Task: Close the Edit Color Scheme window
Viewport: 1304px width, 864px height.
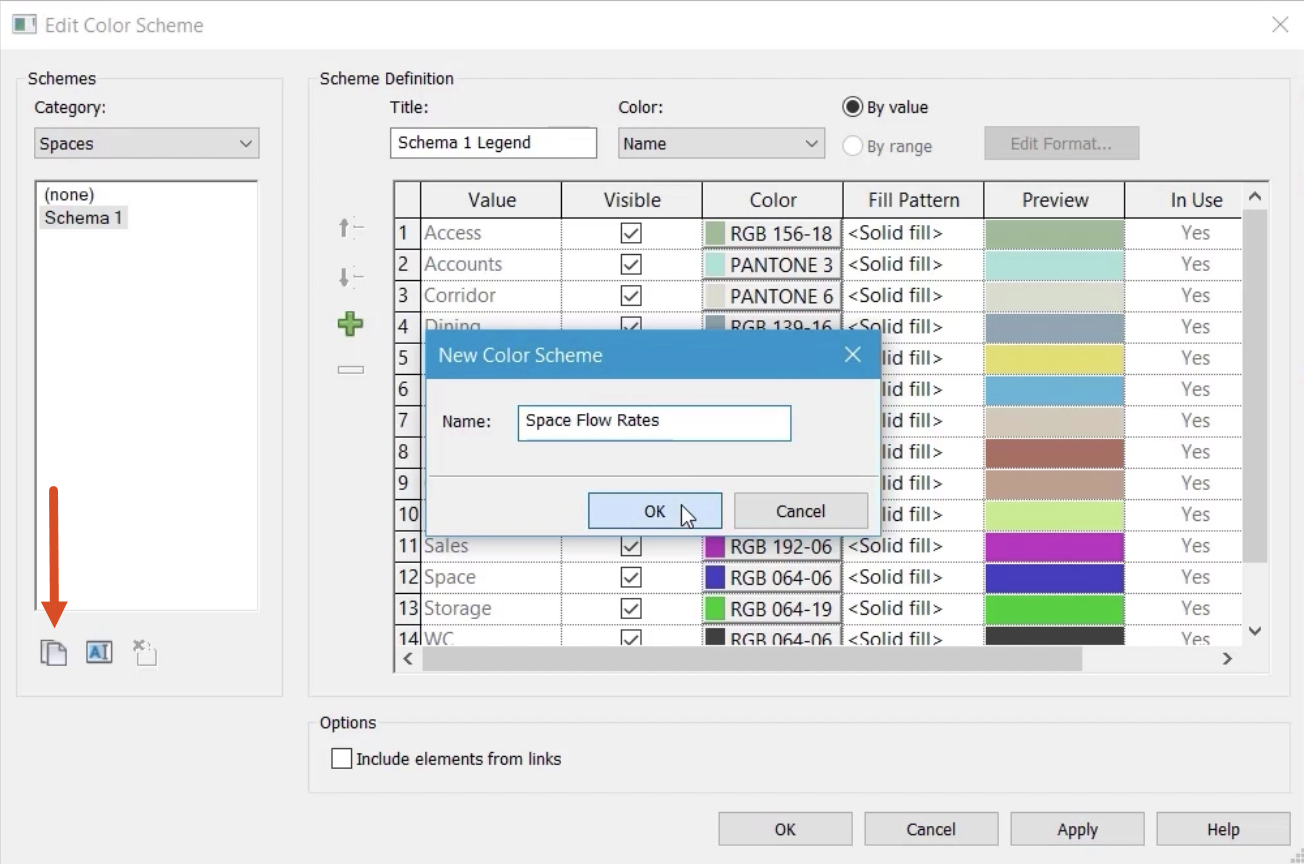Action: point(1280,25)
